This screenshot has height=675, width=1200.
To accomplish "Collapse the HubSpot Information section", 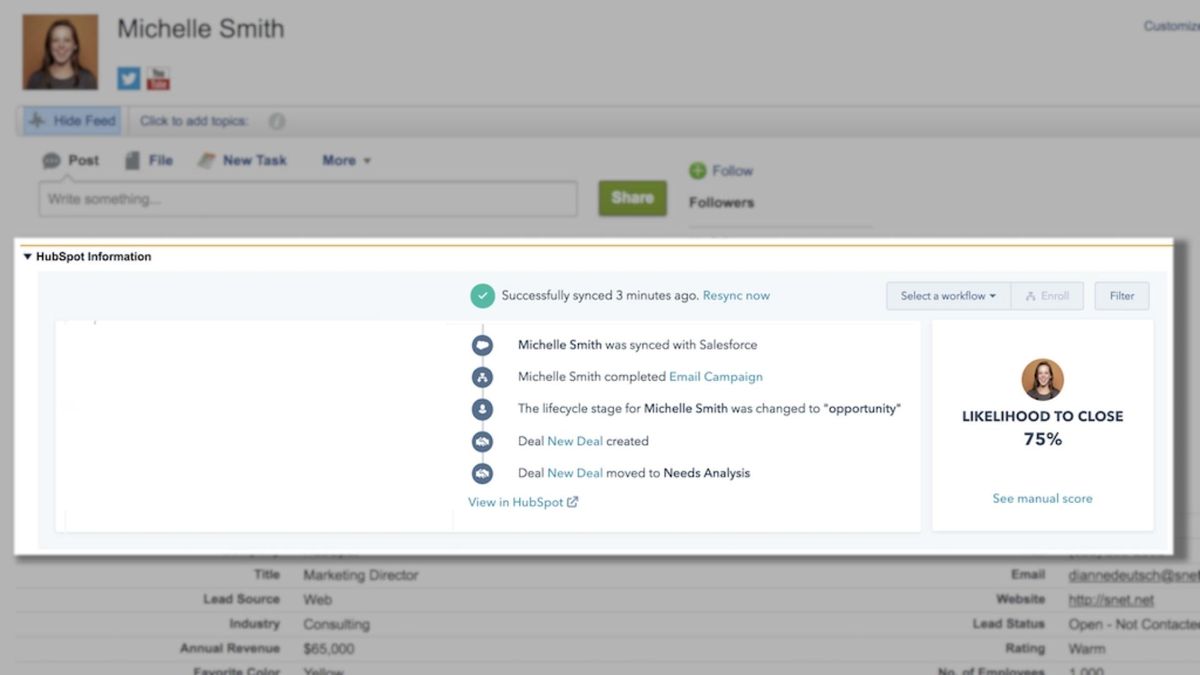I will 25,256.
